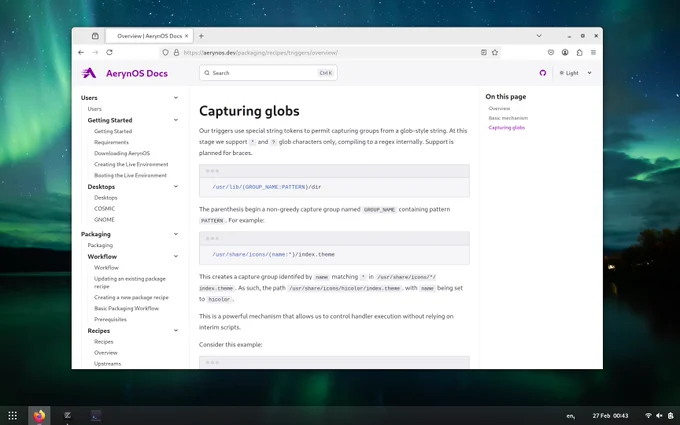Open Creating a new package recipe link
Screen dimensions: 680x425
[131, 298]
